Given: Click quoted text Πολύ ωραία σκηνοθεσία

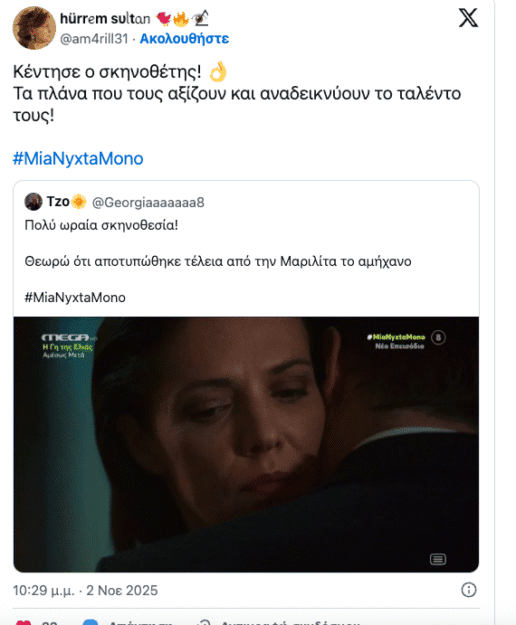Looking at the screenshot, I should [101, 225].
